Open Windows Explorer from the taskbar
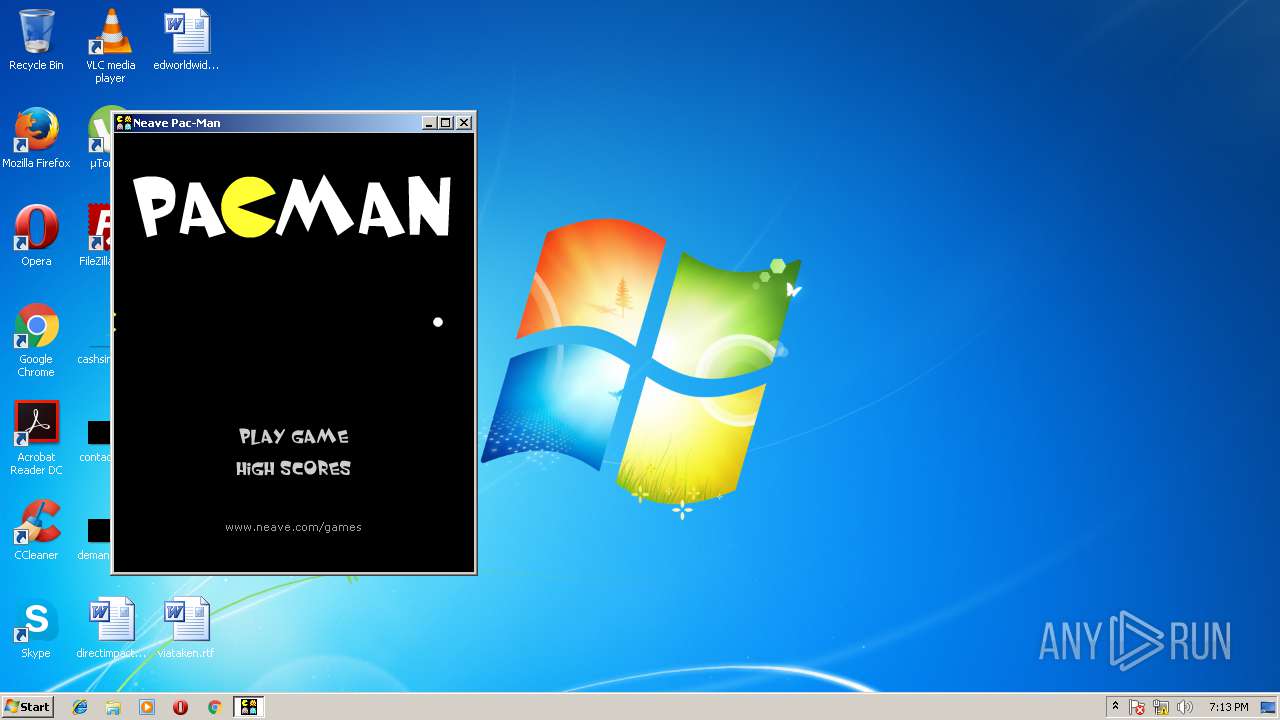 (113, 707)
